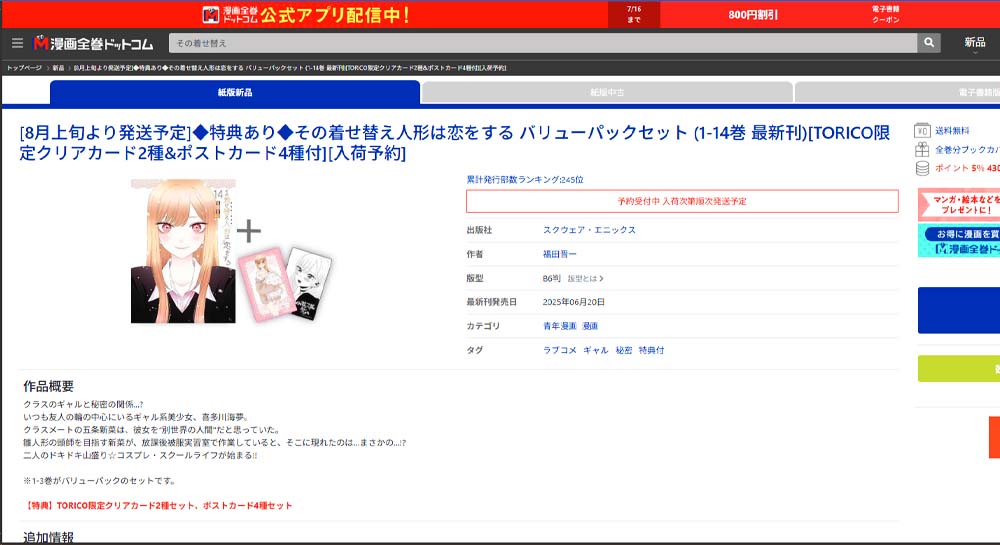The height and width of the screenshot is (545, 1000).
Task: Click the points coin stack icon
Action: coord(922,168)
